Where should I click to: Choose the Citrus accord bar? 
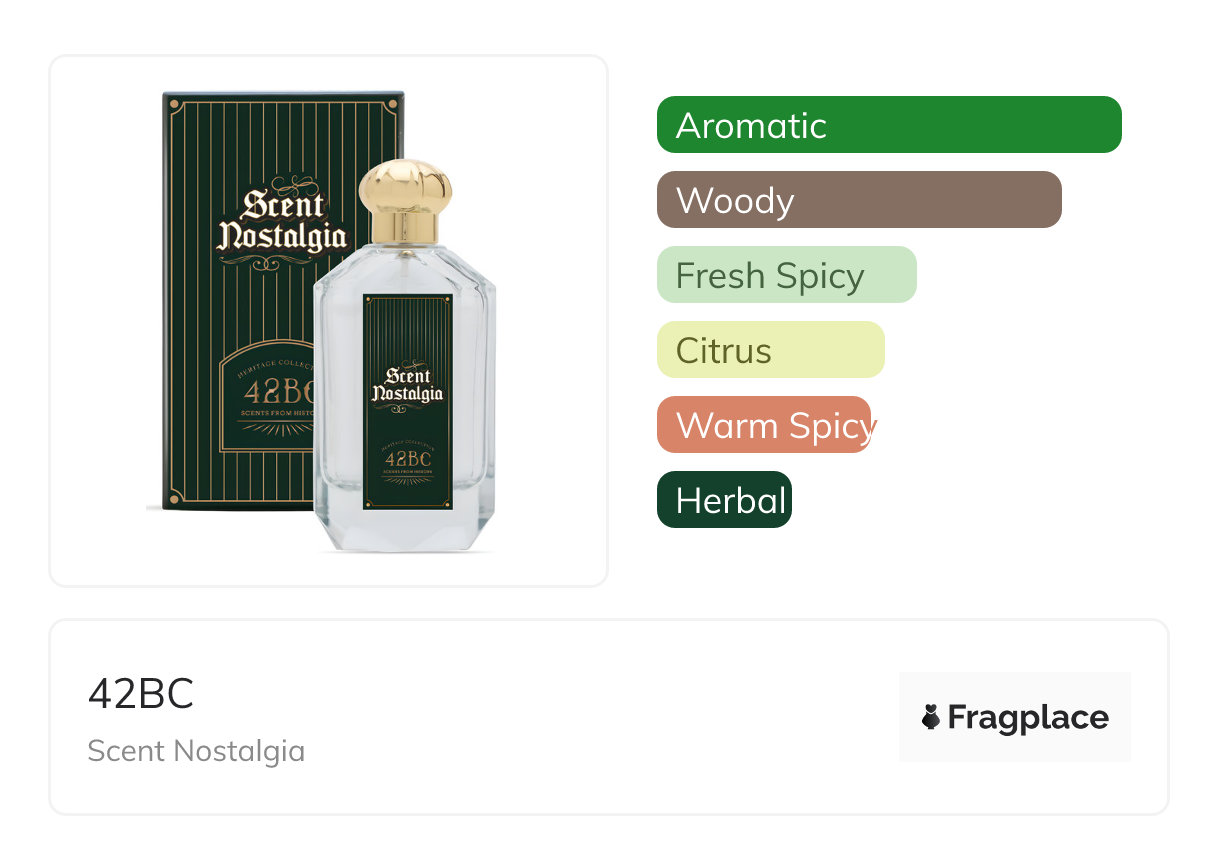tap(771, 350)
